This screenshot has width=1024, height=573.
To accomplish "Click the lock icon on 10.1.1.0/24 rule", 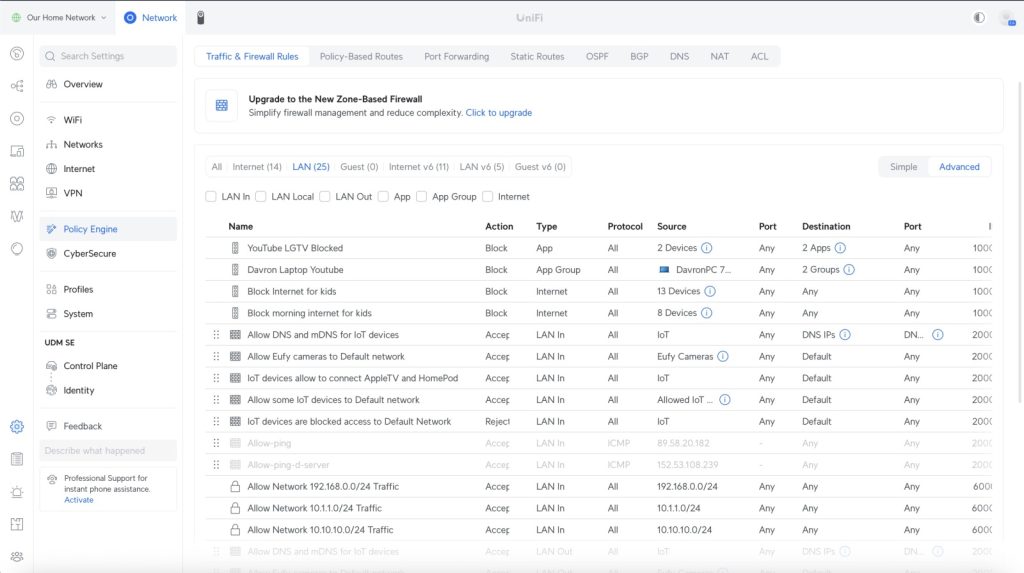I will 235,508.
